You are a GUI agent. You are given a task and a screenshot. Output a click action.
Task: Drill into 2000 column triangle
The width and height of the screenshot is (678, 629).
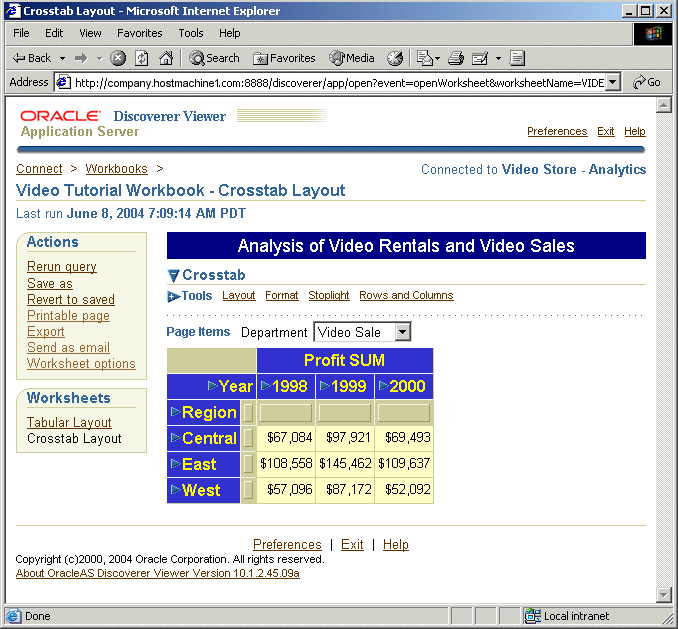coord(383,386)
